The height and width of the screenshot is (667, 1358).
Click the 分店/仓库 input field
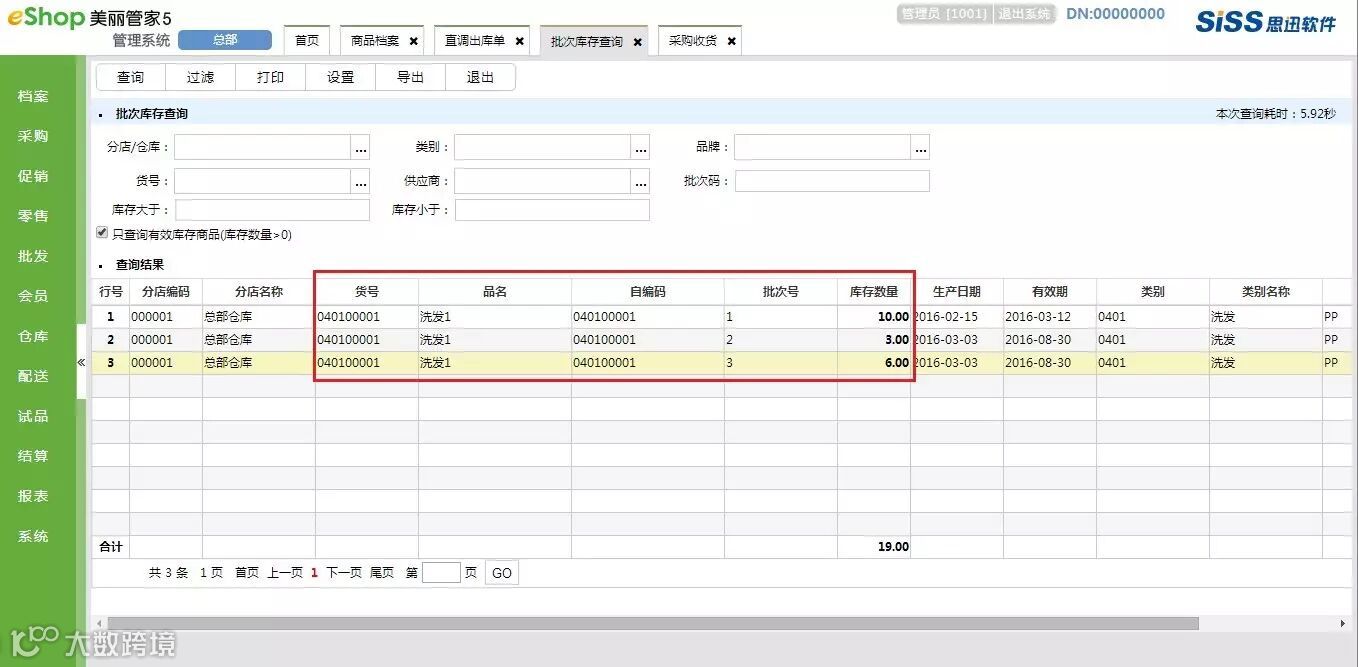(x=263, y=148)
